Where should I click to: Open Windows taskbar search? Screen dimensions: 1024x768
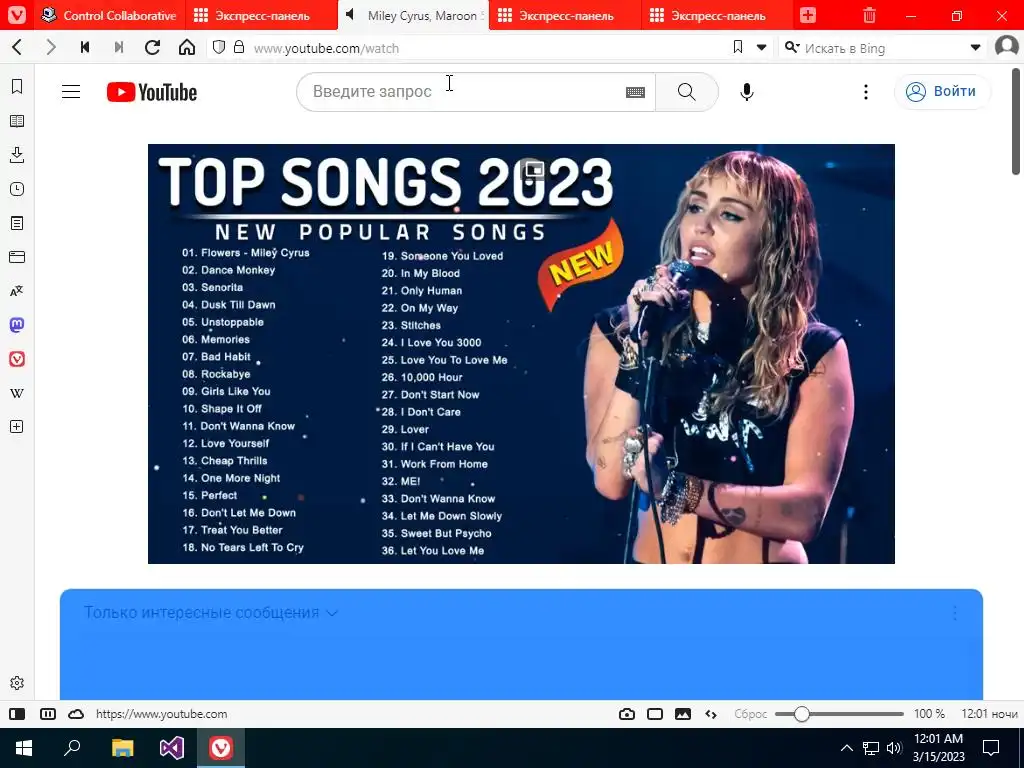(x=72, y=748)
